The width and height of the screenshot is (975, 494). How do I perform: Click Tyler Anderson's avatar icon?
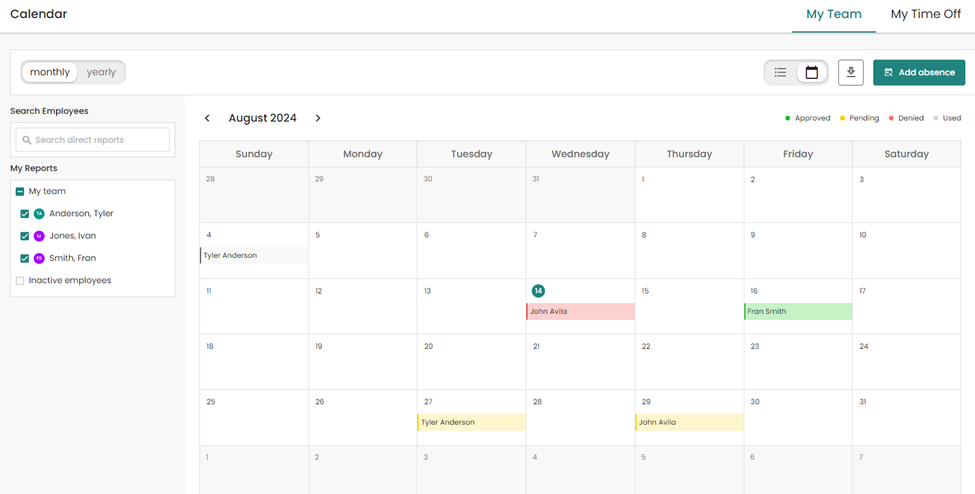39,214
